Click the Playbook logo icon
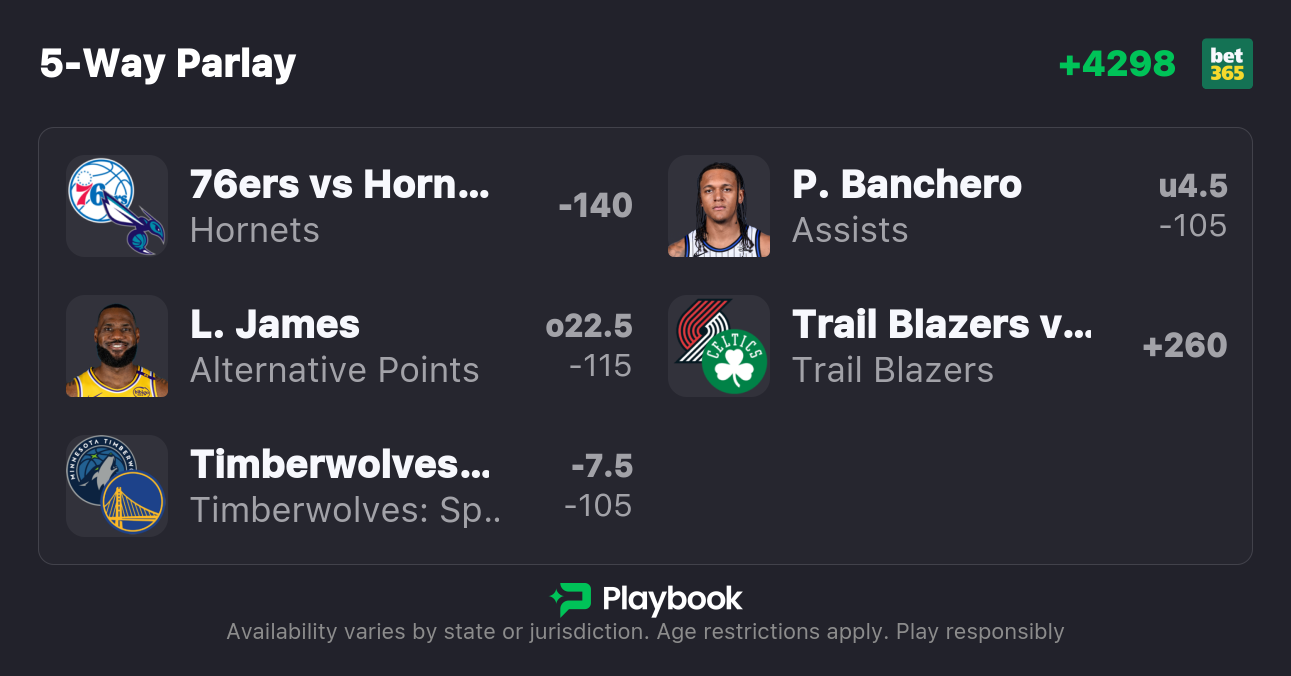 pos(571,599)
